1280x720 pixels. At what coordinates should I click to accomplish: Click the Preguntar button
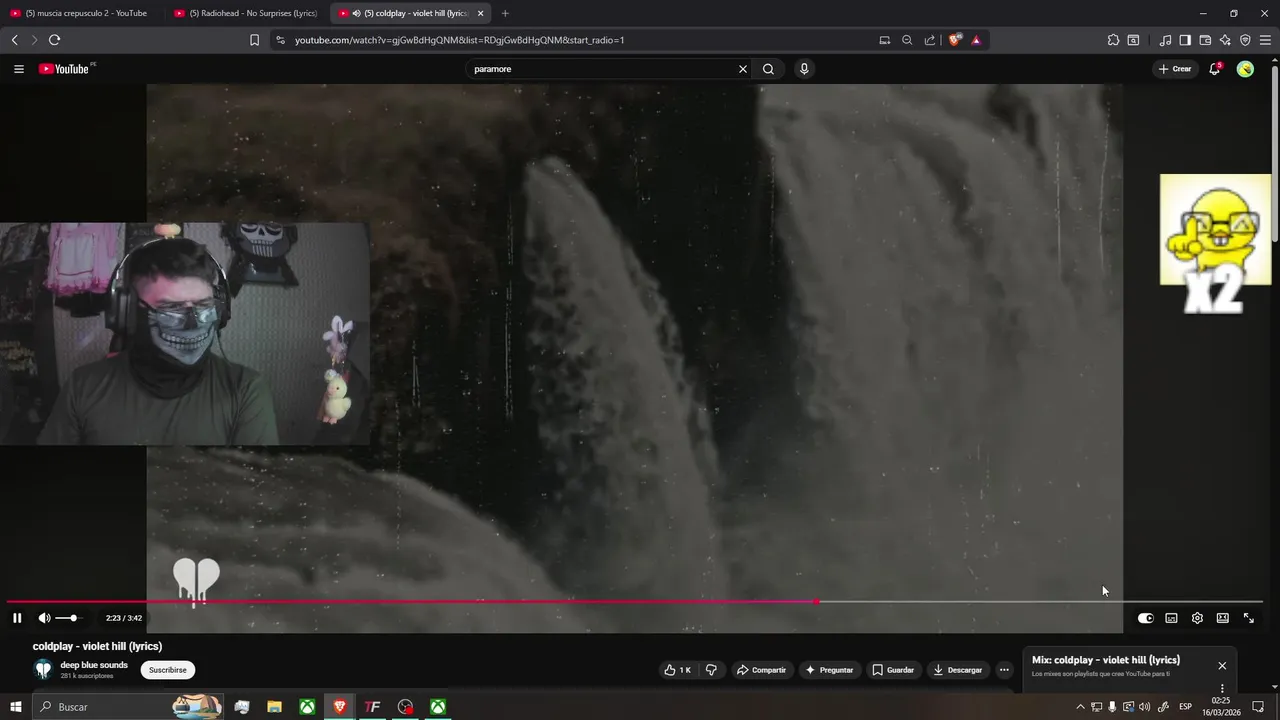point(829,670)
